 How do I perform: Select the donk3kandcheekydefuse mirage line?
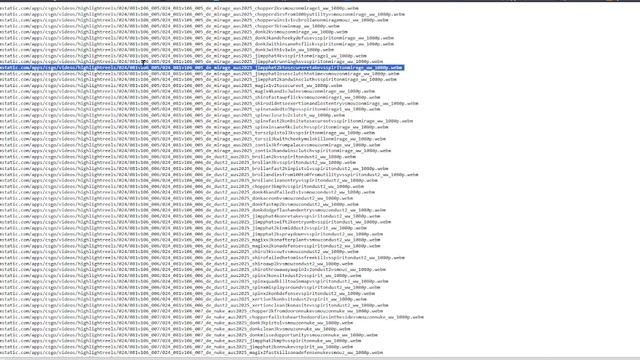[197, 38]
